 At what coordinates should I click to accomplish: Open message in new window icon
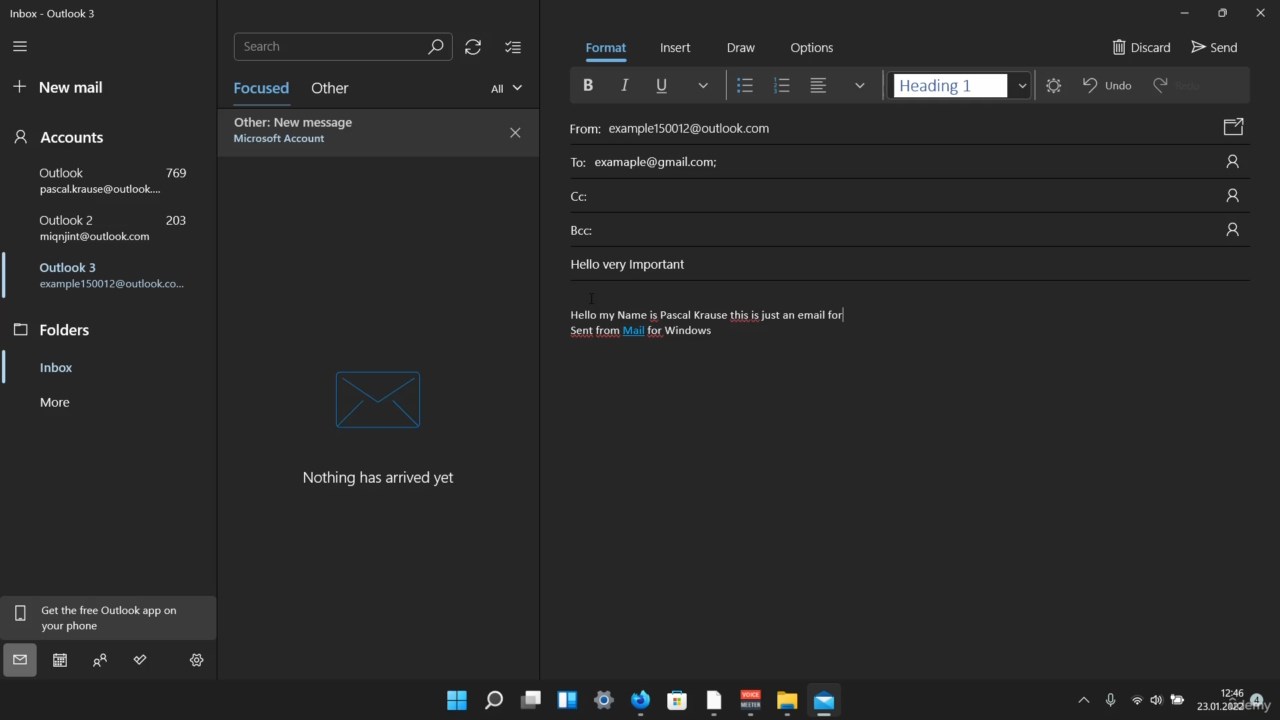pyautogui.click(x=1233, y=127)
